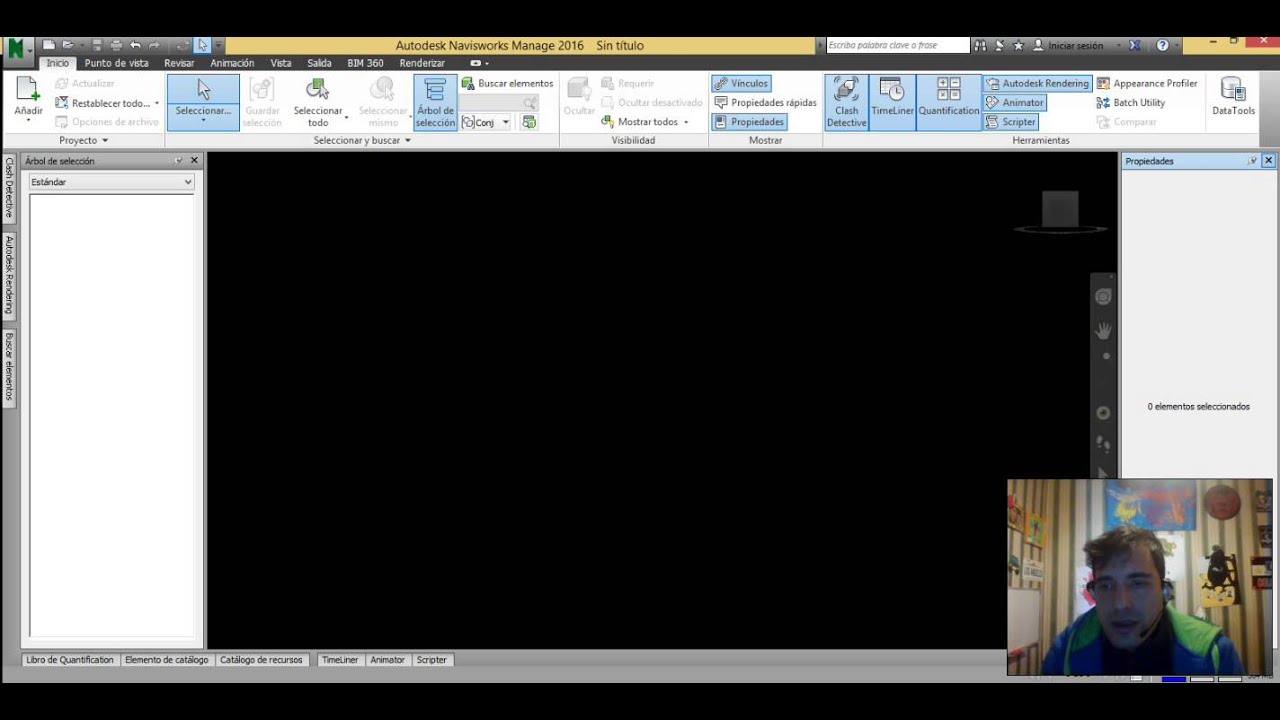The width and height of the screenshot is (1280, 720).
Task: Switch to the Revisar tab
Action: [179, 63]
